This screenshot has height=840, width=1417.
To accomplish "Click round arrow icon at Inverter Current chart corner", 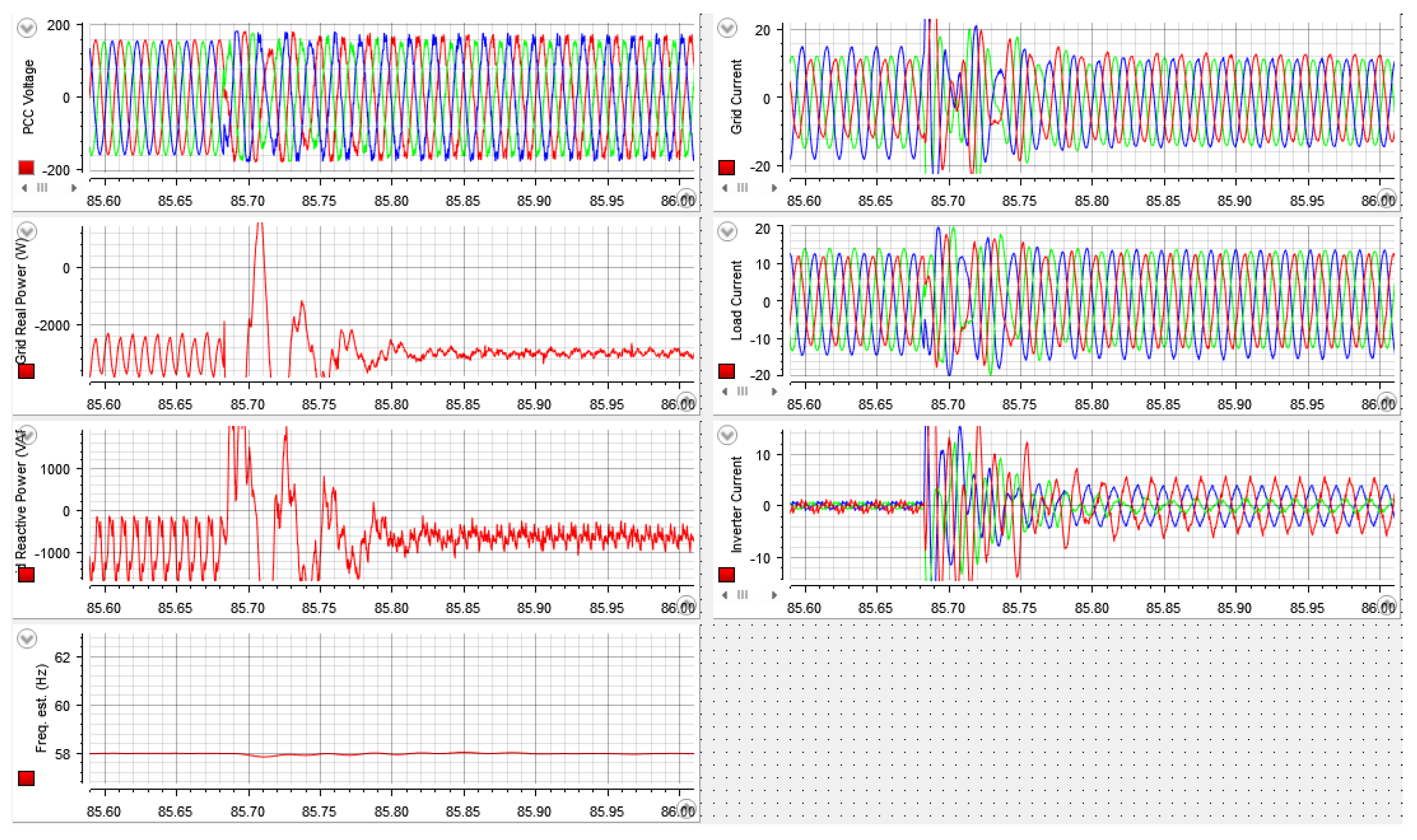I will [1386, 605].
